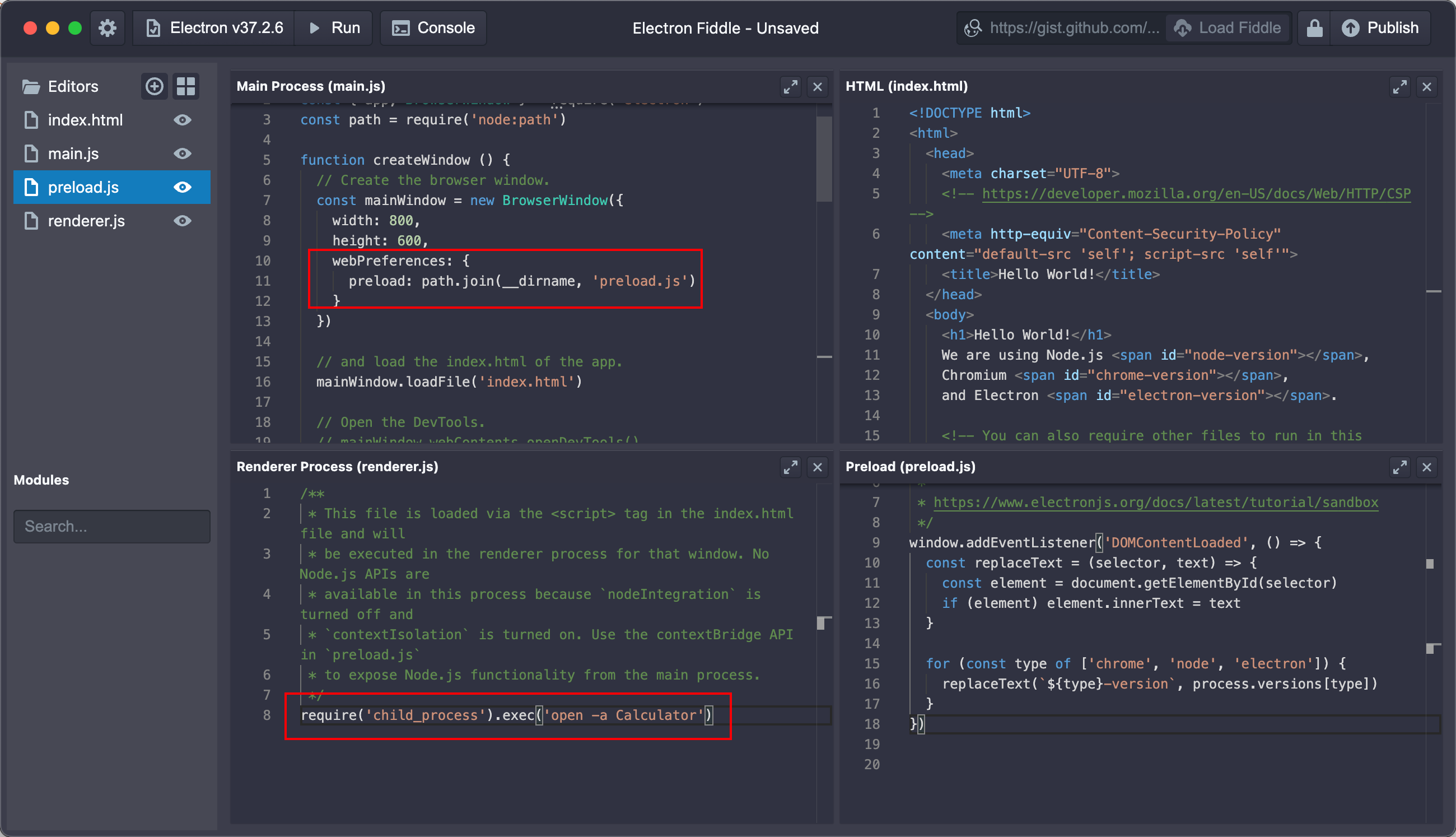This screenshot has height=837, width=1456.
Task: Click the file icon beside main.js
Action: click(x=31, y=154)
